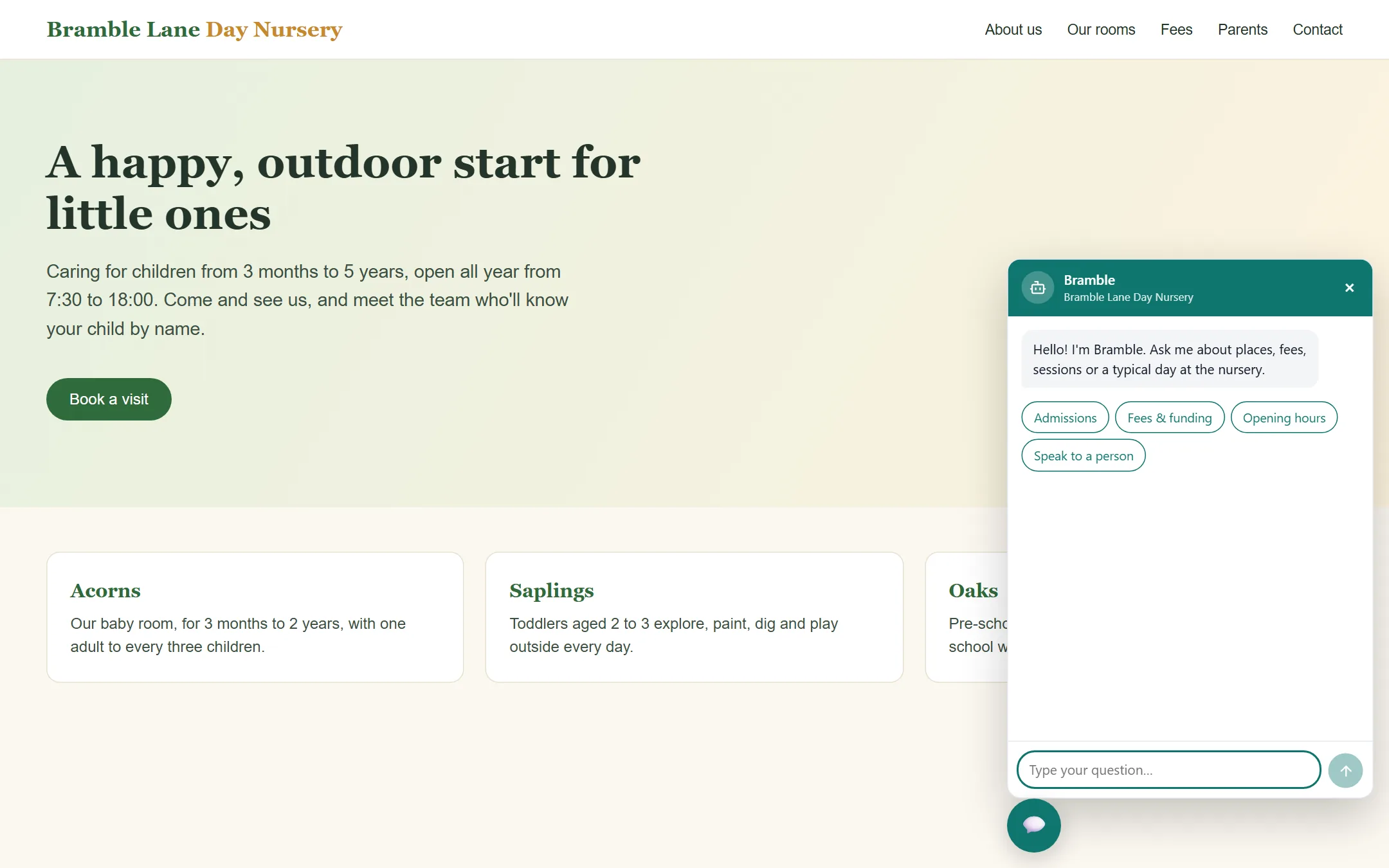Click the paragraph starting 'Caring for children'
Screen dimensions: 1389x868
point(307,300)
